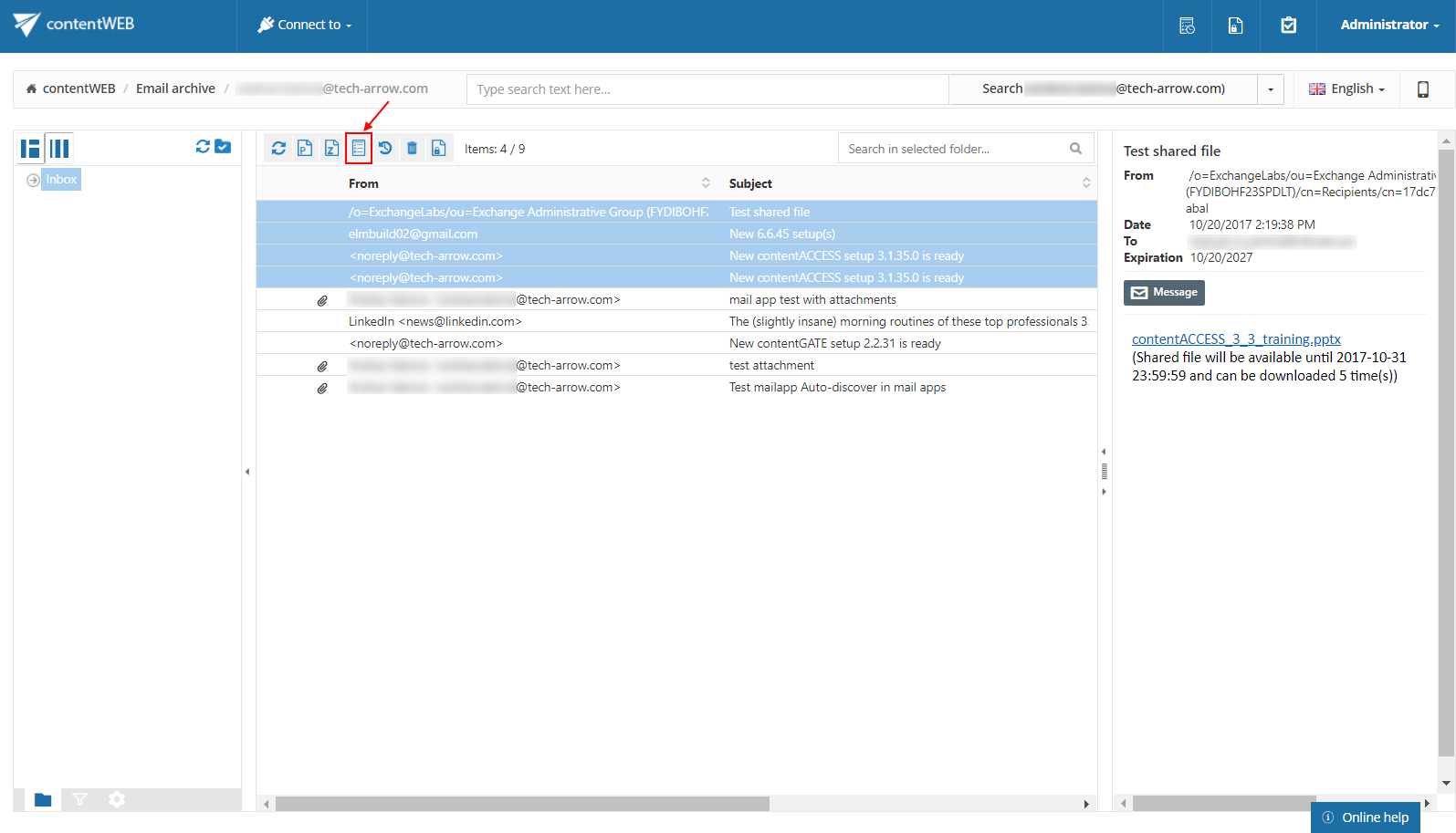Screen dimensions: 1456x833
Task: Click the item list horizontal scrollbar
Action: [522, 804]
